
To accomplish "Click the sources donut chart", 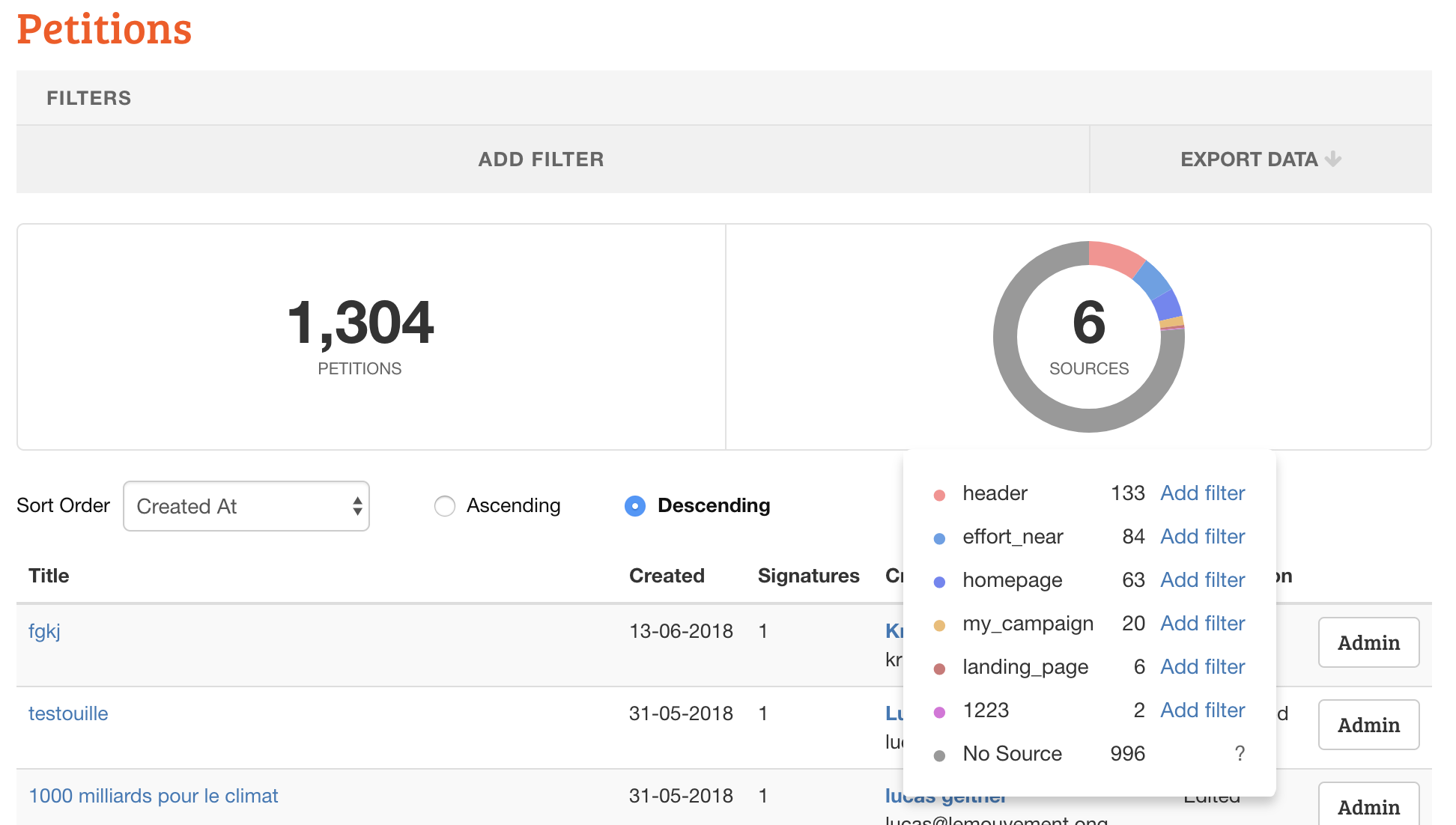I will 1088,336.
